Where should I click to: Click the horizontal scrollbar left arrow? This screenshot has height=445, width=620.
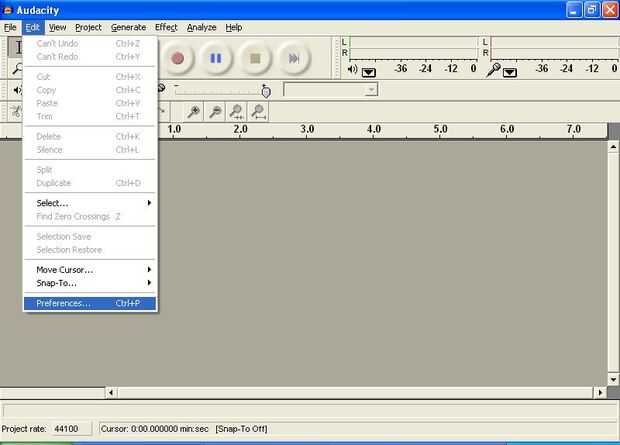[x=111, y=393]
